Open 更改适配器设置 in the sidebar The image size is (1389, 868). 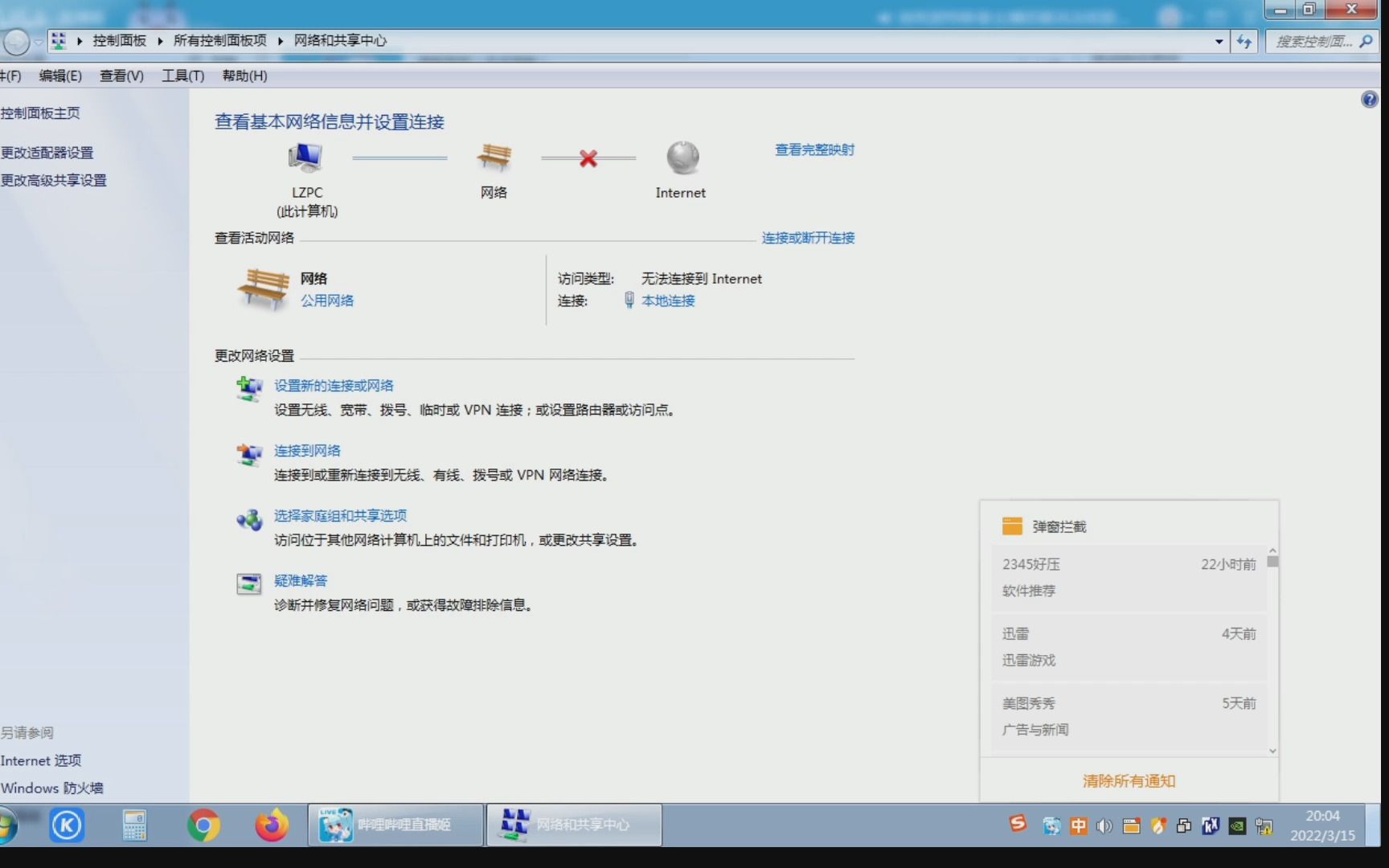(x=47, y=153)
